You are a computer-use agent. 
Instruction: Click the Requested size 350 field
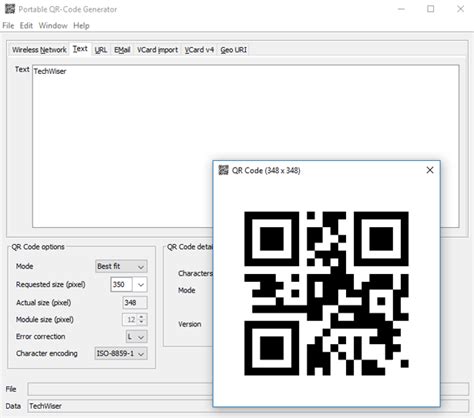[x=121, y=285]
